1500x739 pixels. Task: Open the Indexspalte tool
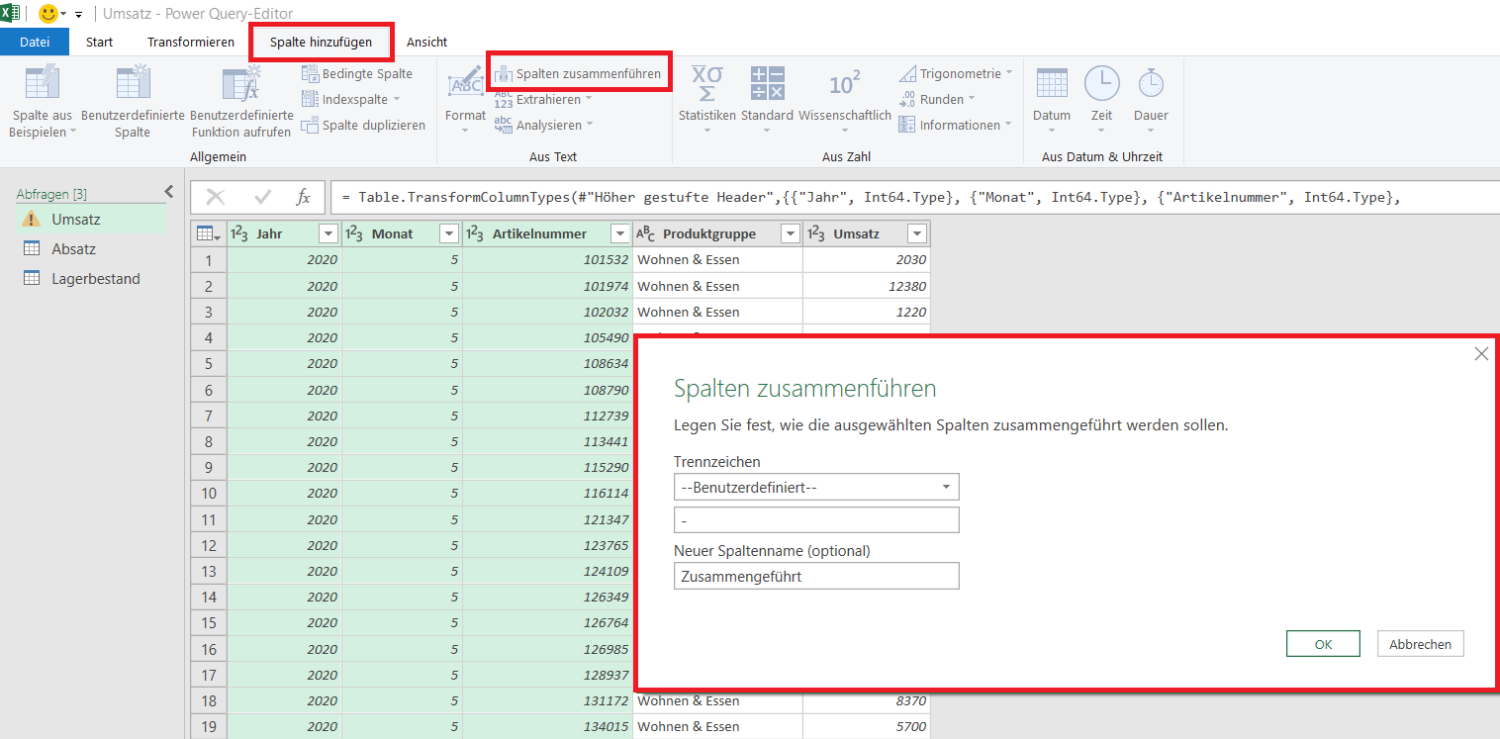point(346,98)
